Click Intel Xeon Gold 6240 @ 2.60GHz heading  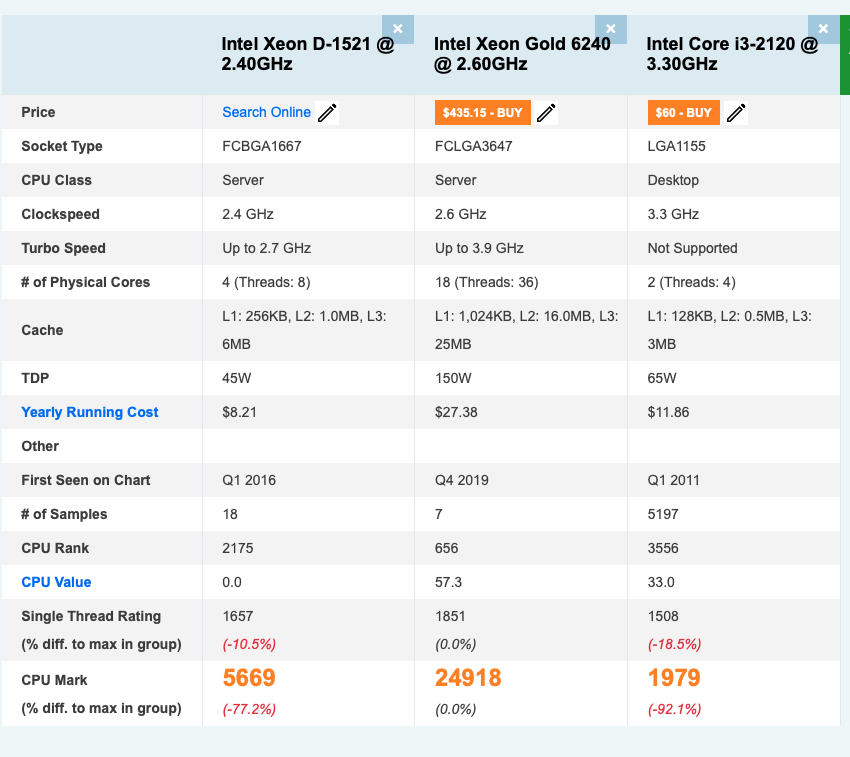pos(521,54)
